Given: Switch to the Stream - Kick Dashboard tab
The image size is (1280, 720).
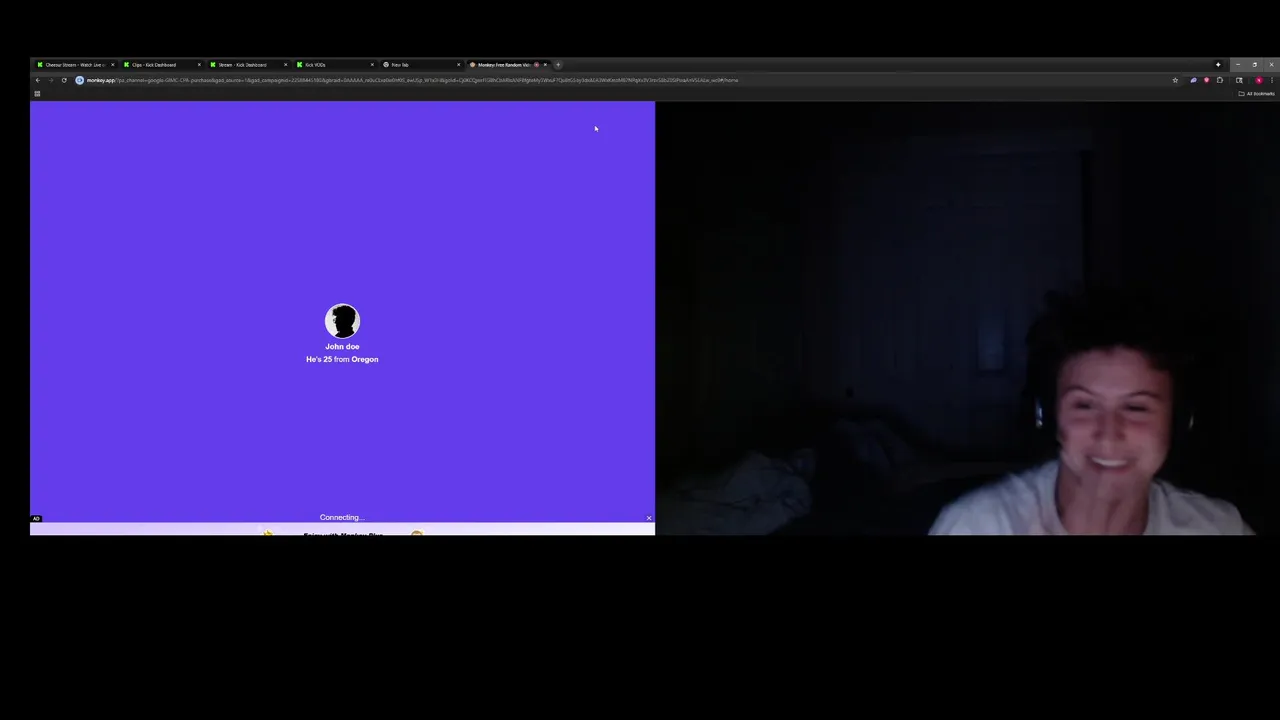Looking at the screenshot, I should 248,65.
